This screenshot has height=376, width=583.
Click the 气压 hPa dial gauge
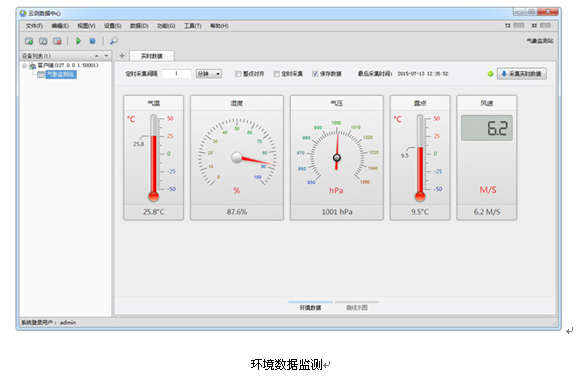[x=336, y=157]
